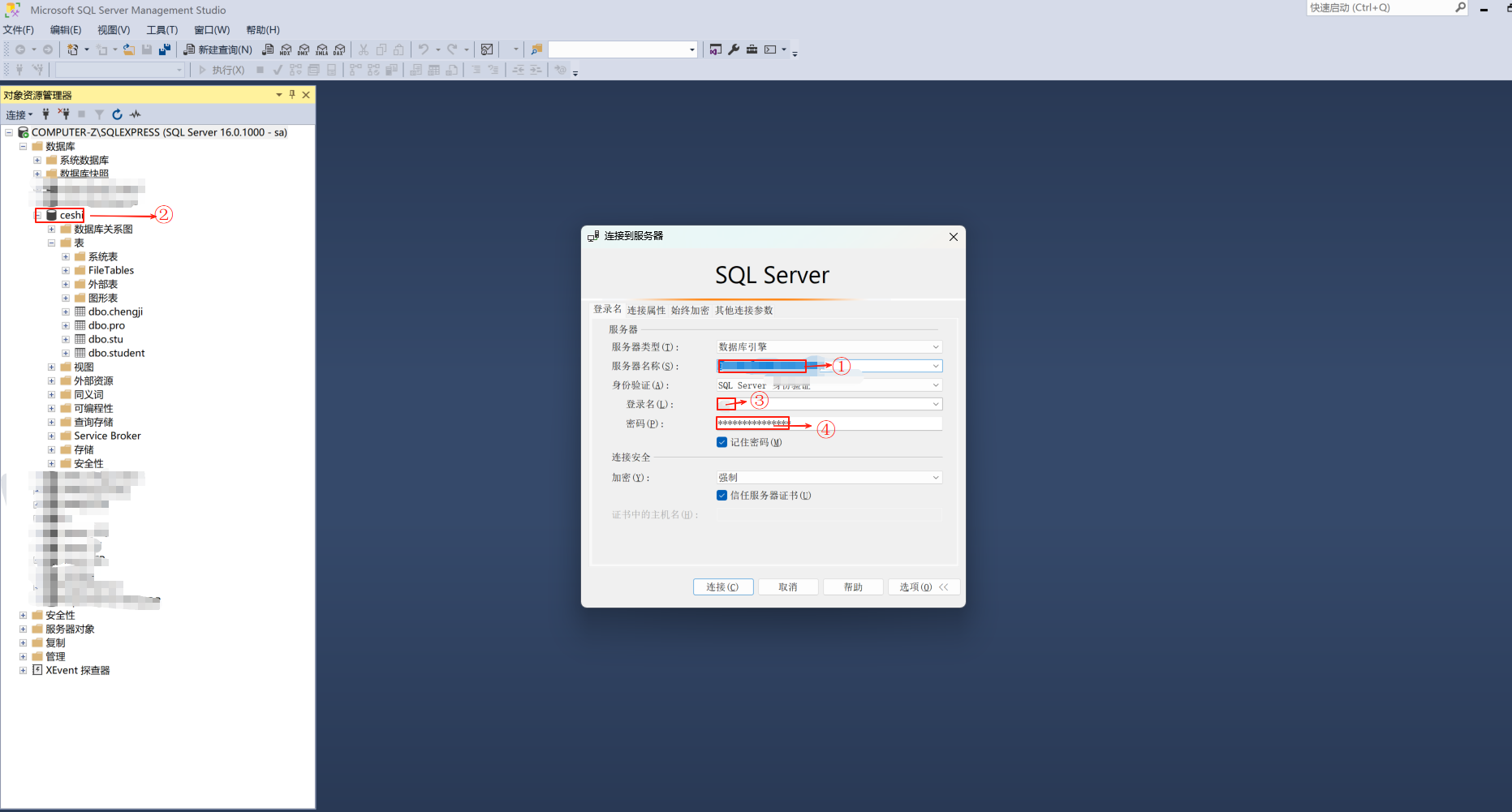The width and height of the screenshot is (1512, 812).
Task: Click the Refresh icon in Object Explorer
Action: (117, 114)
